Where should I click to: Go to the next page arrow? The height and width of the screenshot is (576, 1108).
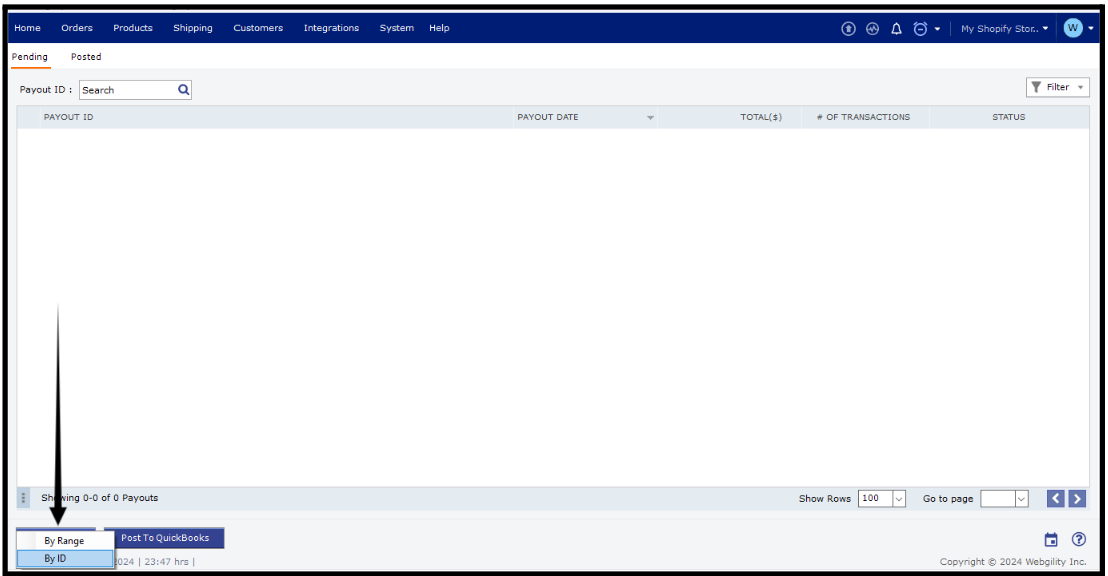click(1077, 498)
